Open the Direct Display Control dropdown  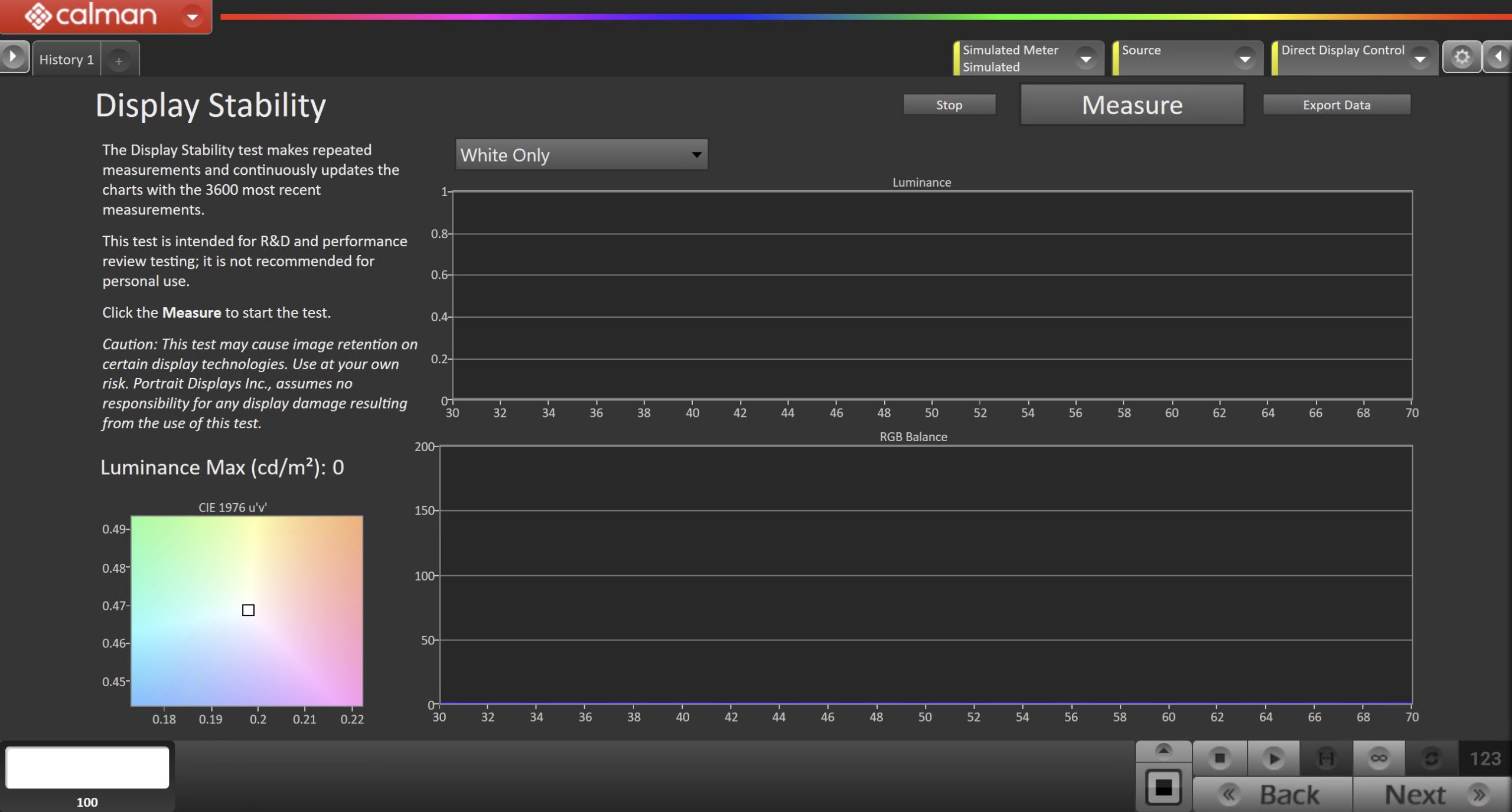(x=1419, y=58)
